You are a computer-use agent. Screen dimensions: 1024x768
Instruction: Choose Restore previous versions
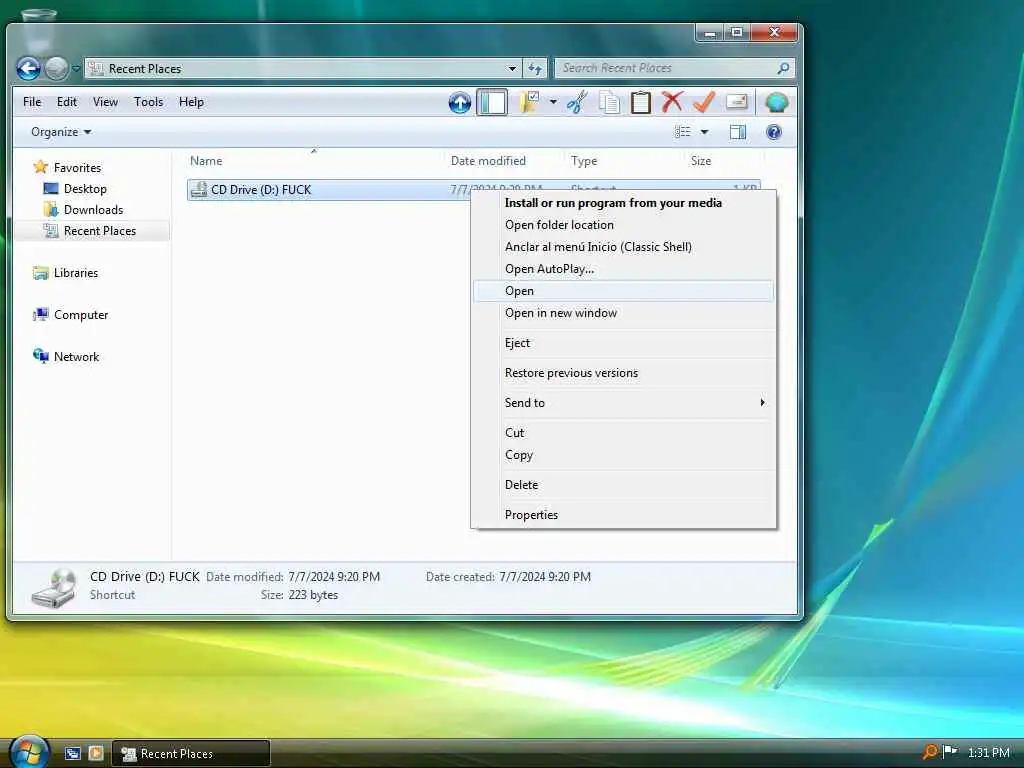[624, 373]
